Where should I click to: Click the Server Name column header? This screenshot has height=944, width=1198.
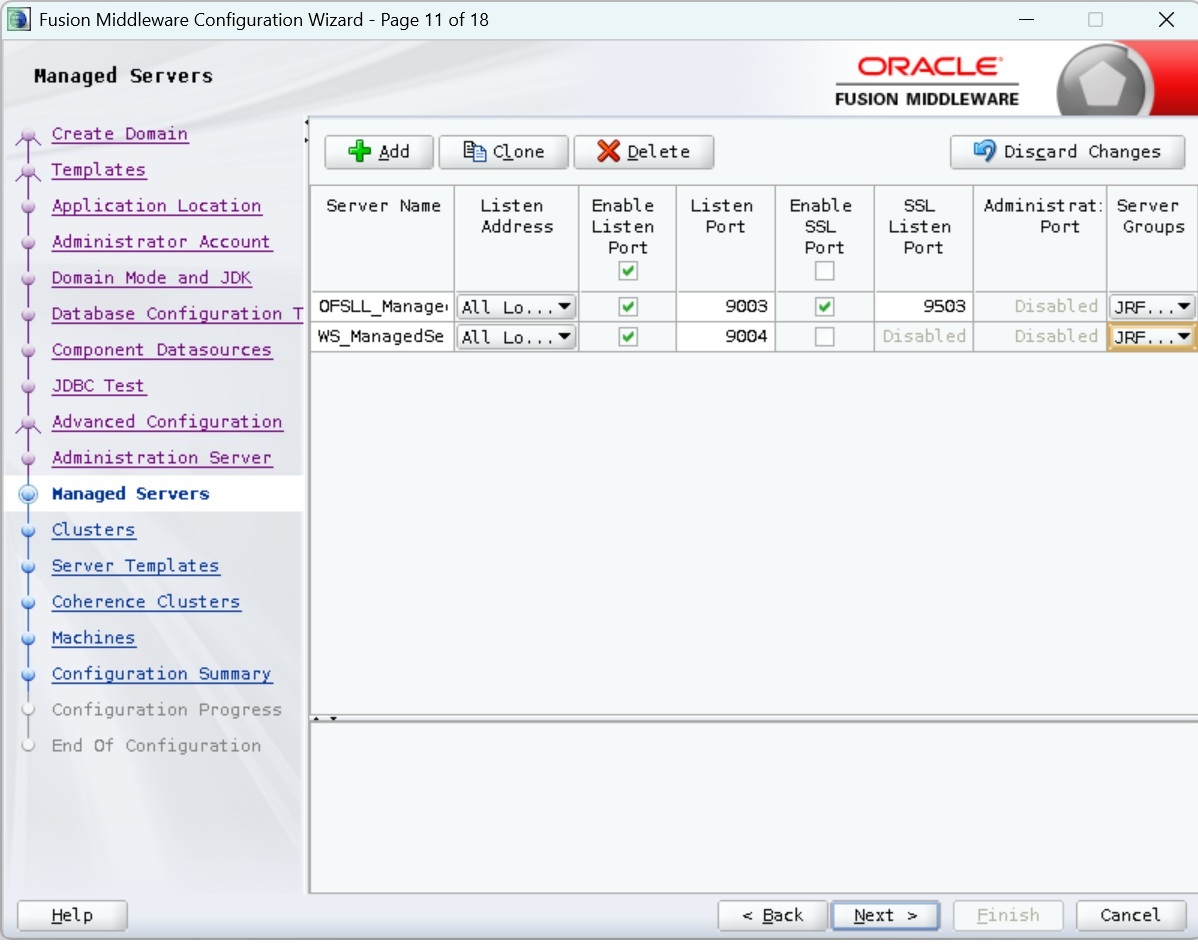click(383, 238)
